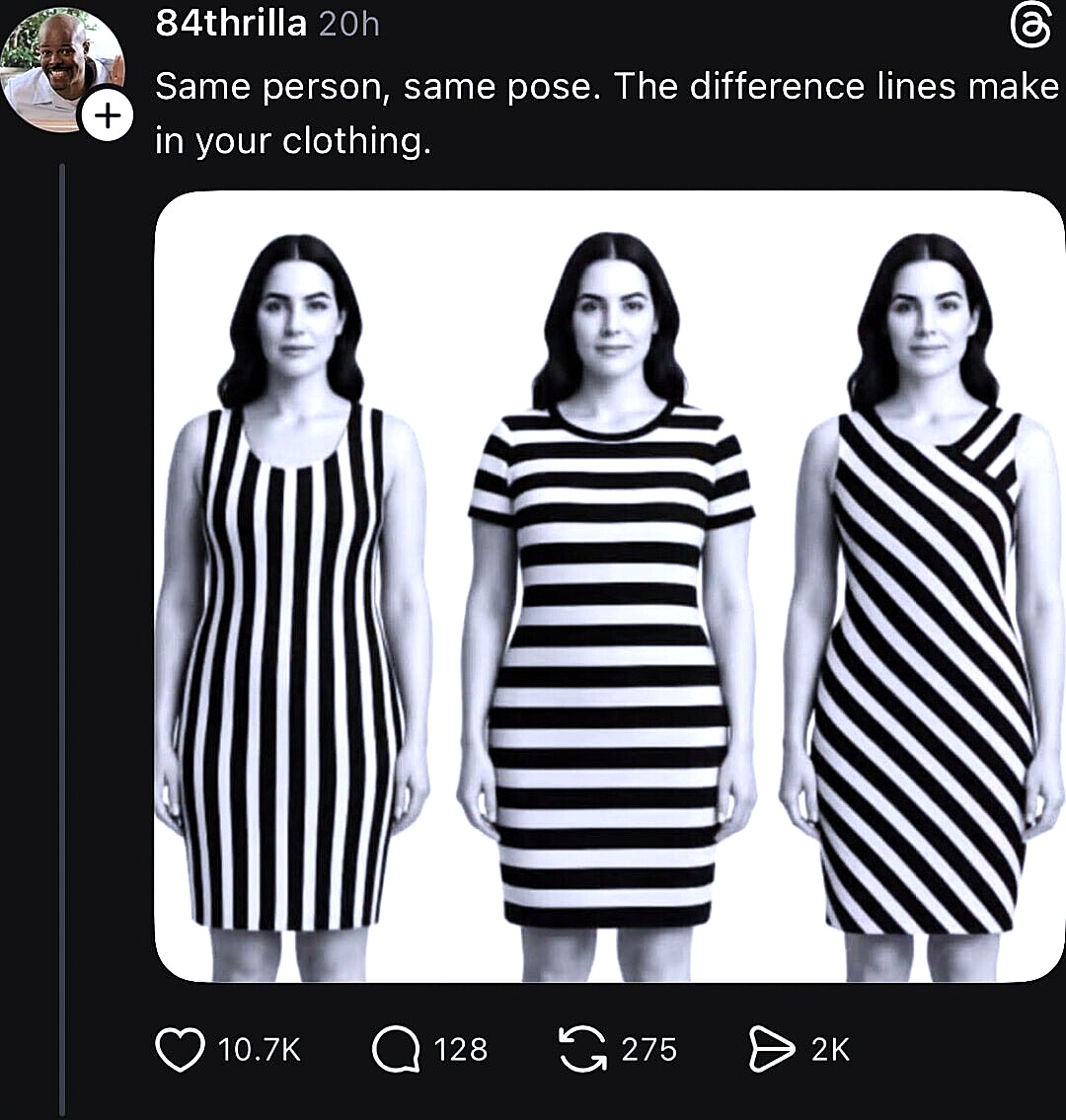Screen dimensions: 1066x1120
Task: Click the 275 reposts count
Action: tap(648, 1048)
